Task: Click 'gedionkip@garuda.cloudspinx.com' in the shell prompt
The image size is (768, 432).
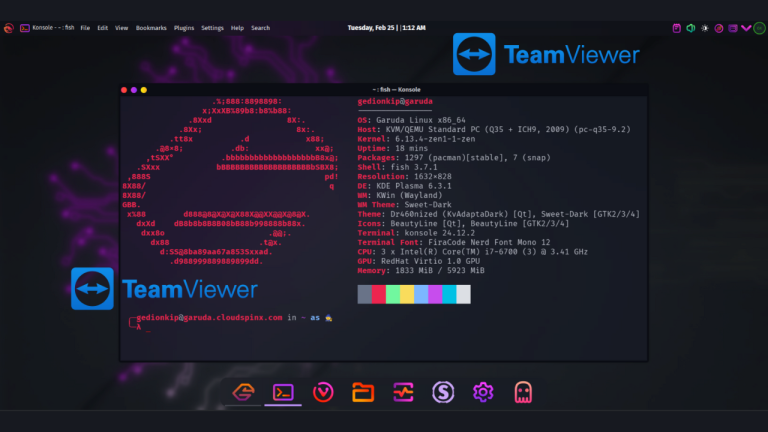Action: pyautogui.click(x=209, y=317)
